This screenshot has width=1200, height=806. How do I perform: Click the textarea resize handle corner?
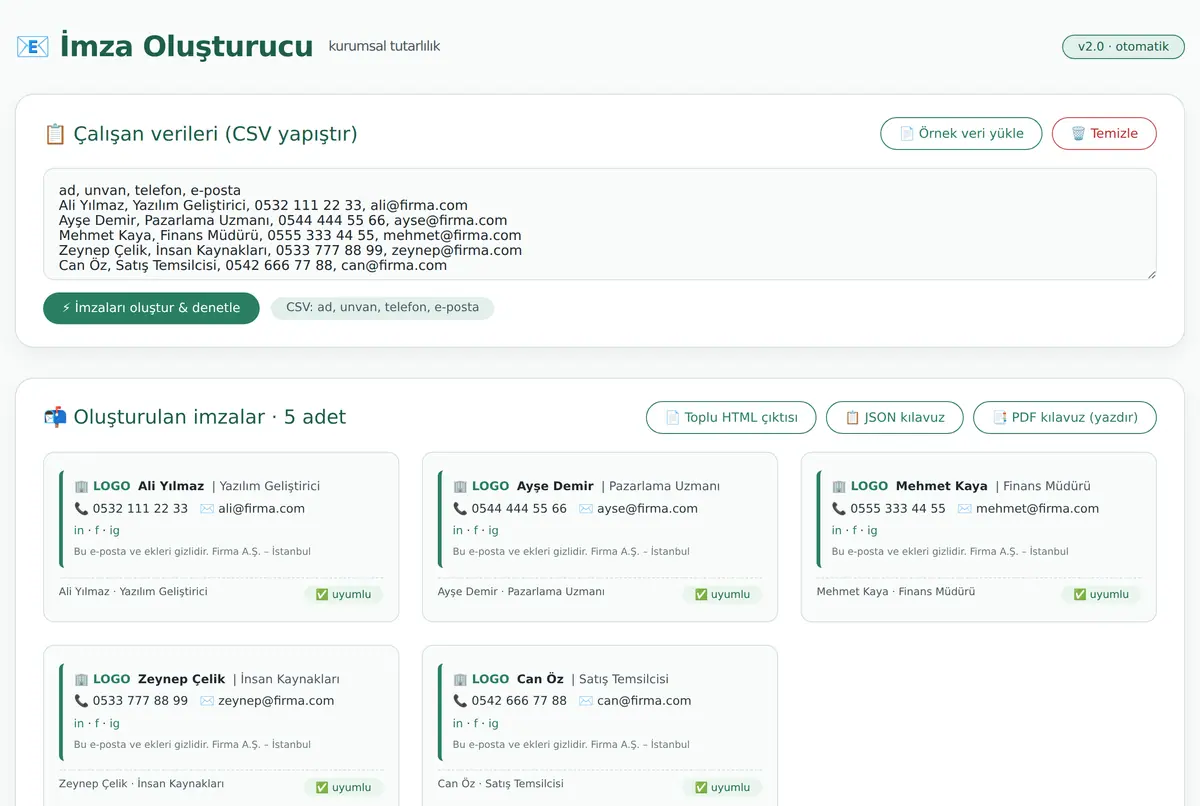(1150, 273)
